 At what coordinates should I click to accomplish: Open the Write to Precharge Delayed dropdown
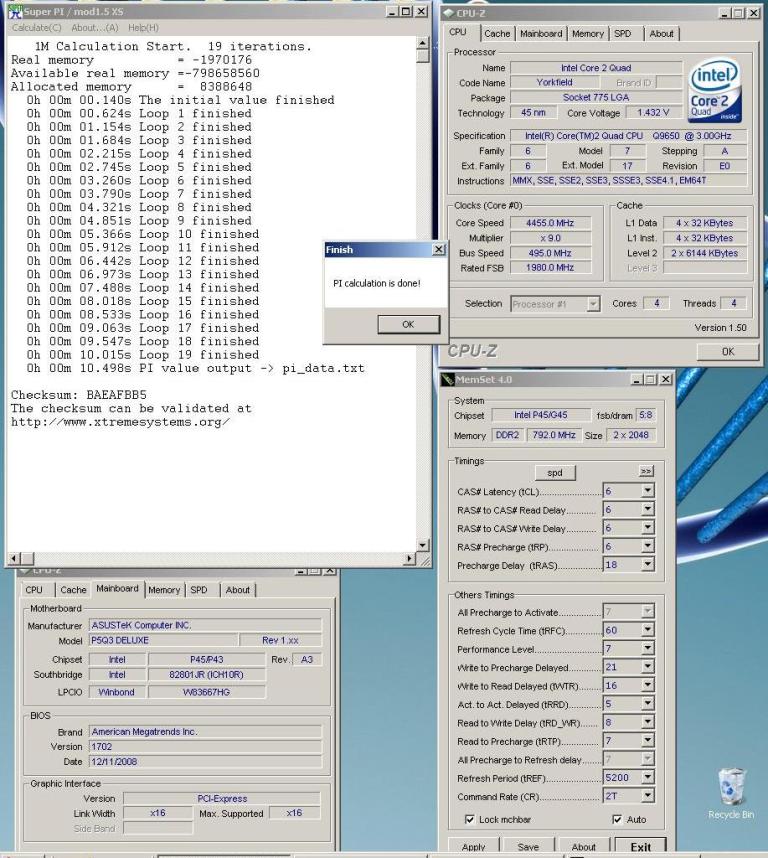tap(648, 667)
